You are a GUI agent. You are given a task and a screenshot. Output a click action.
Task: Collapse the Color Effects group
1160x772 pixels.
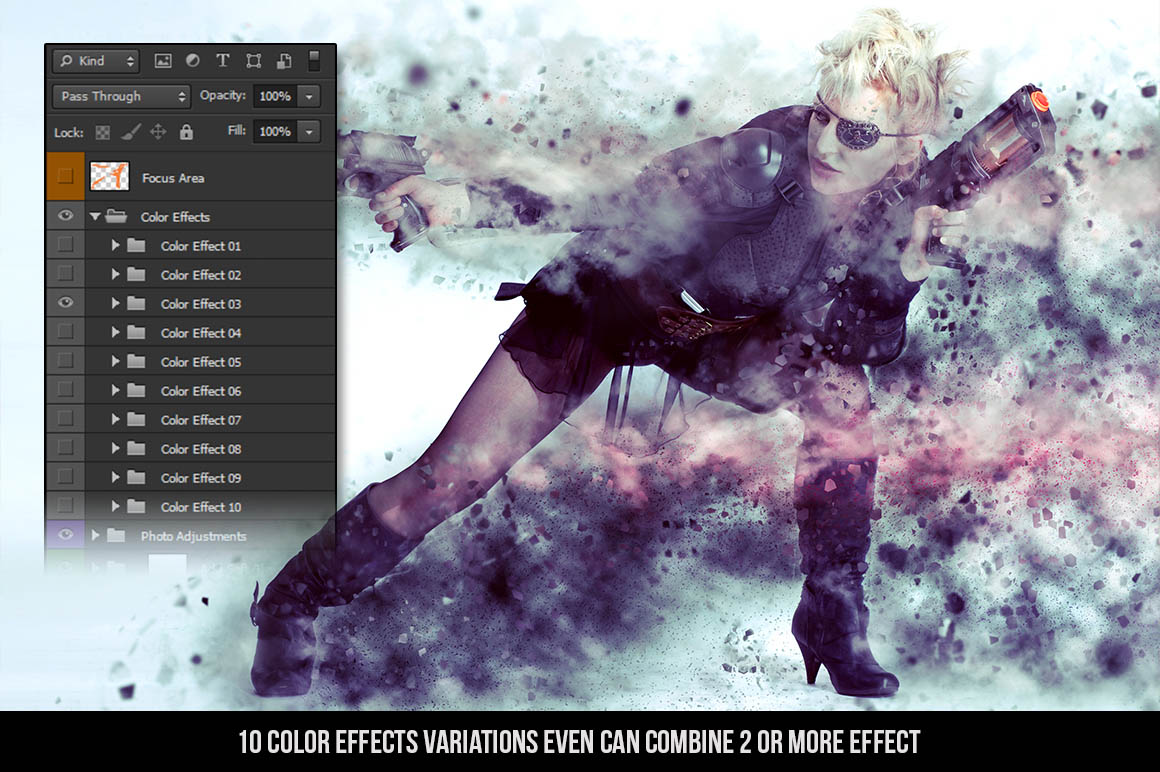(x=96, y=216)
